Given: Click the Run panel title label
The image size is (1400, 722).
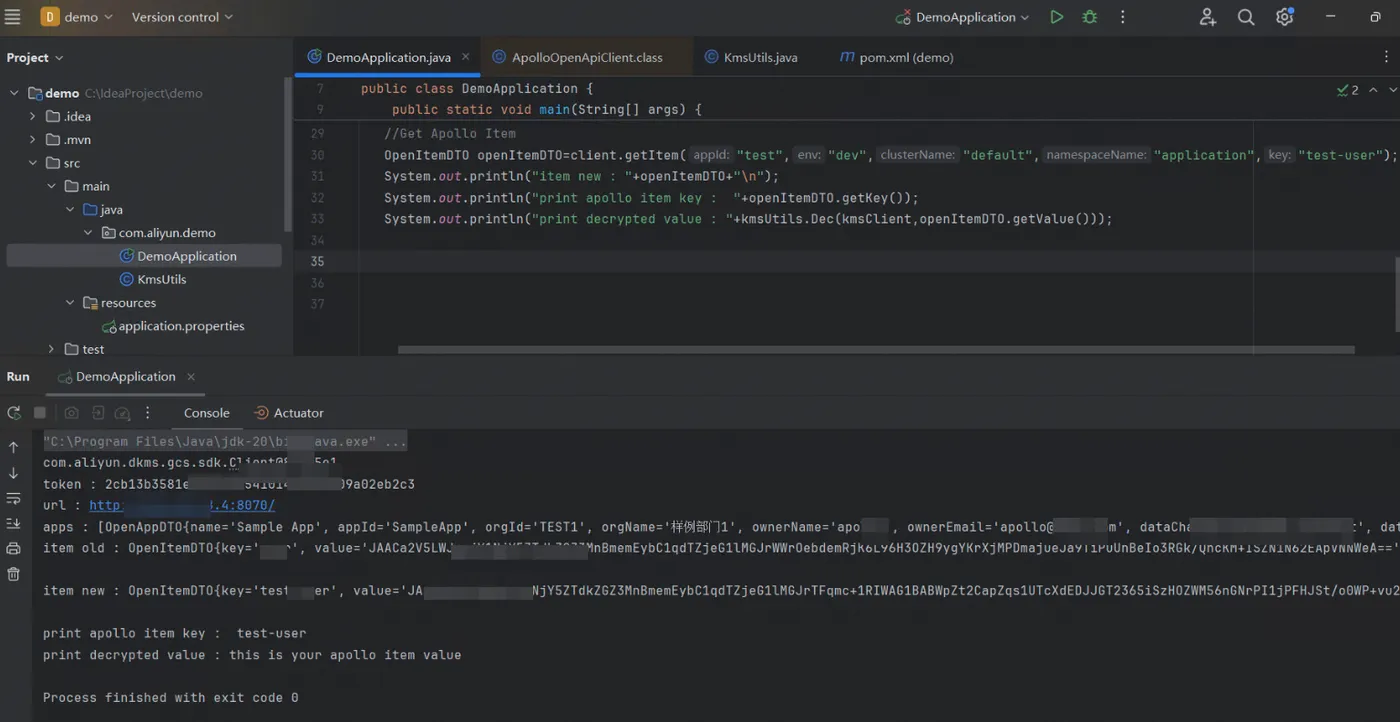Looking at the screenshot, I should point(18,377).
